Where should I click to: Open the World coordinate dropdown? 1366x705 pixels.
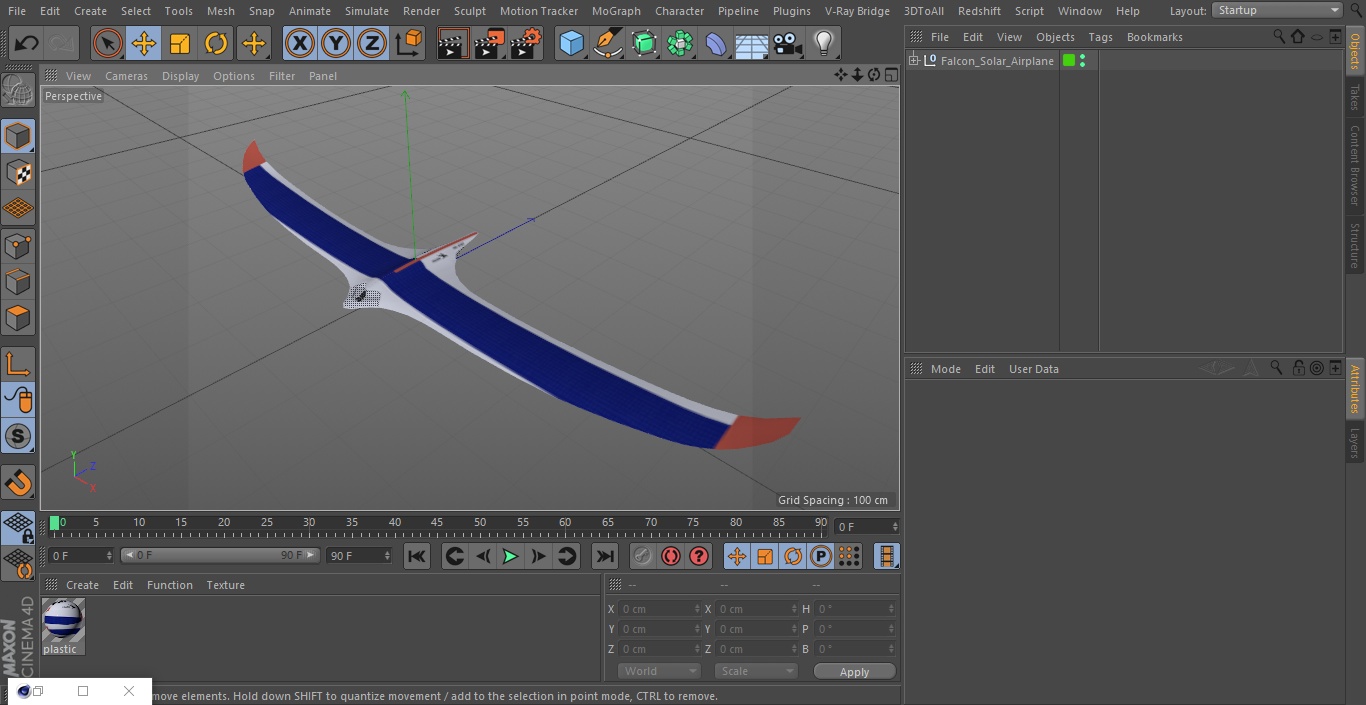coord(658,671)
